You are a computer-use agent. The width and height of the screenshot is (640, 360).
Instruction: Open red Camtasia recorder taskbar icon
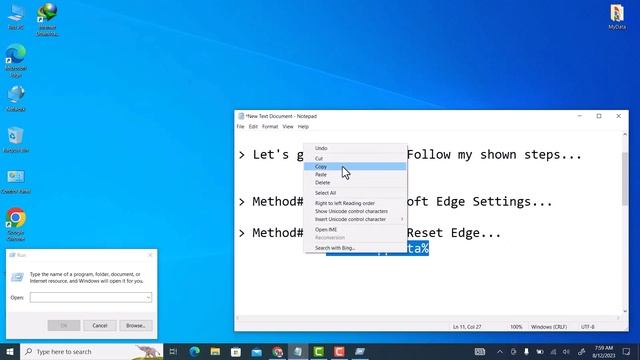point(339,351)
